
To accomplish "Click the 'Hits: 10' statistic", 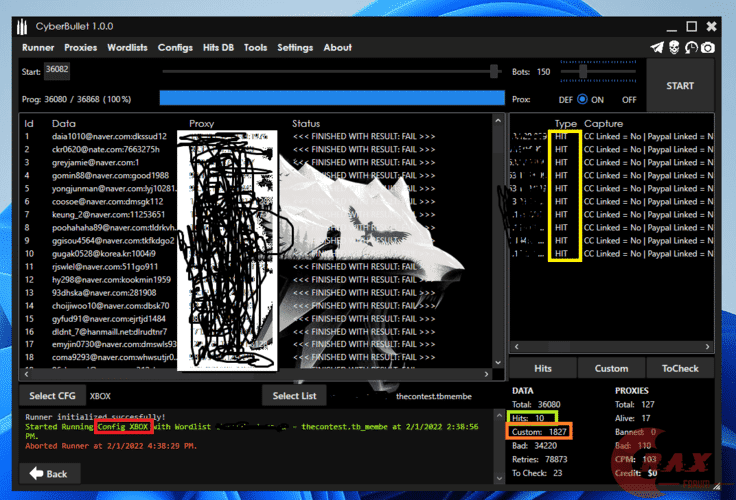I will [528, 418].
